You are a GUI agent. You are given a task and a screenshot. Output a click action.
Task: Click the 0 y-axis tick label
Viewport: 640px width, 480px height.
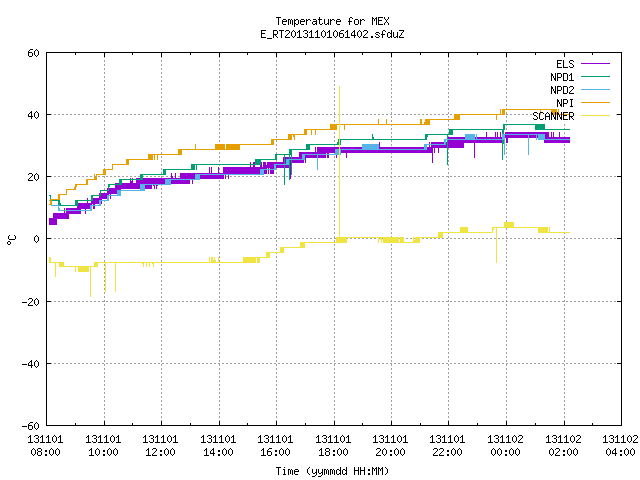[x=37, y=239]
